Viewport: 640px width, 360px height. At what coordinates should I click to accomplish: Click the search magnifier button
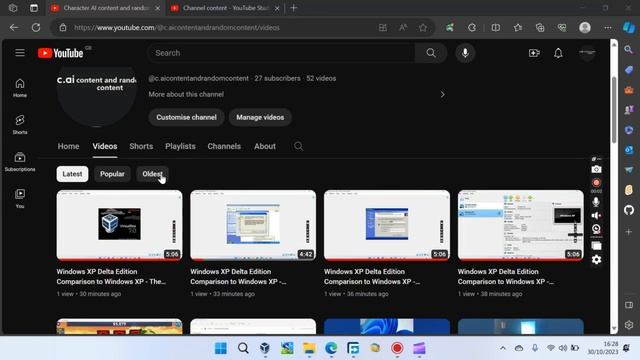431,53
